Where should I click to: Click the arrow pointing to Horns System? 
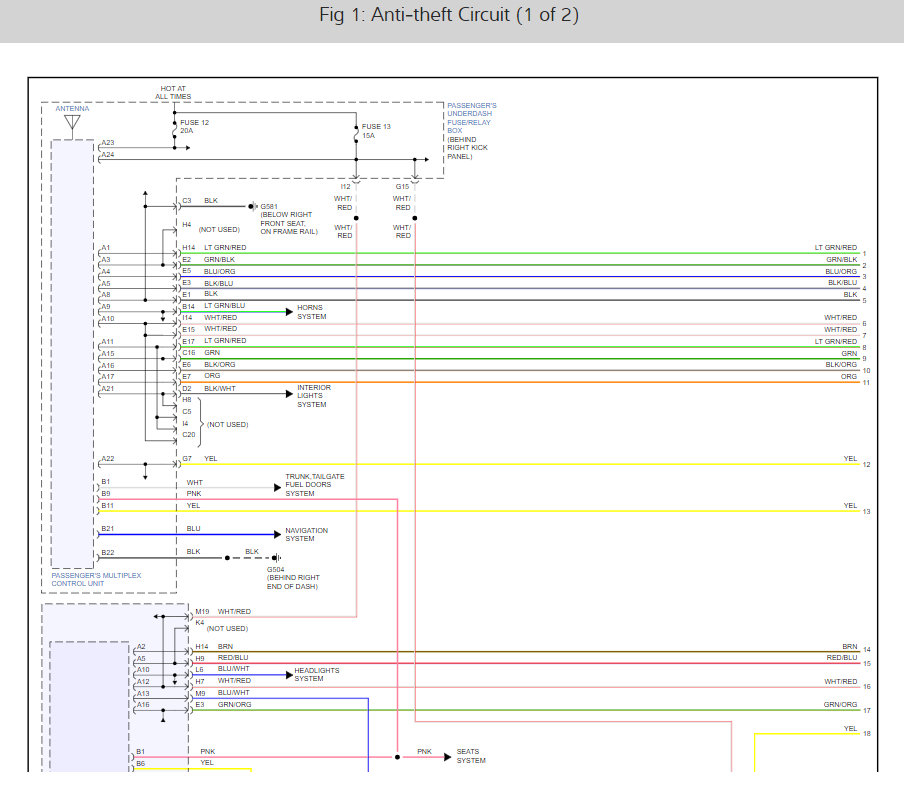pyautogui.click(x=289, y=312)
